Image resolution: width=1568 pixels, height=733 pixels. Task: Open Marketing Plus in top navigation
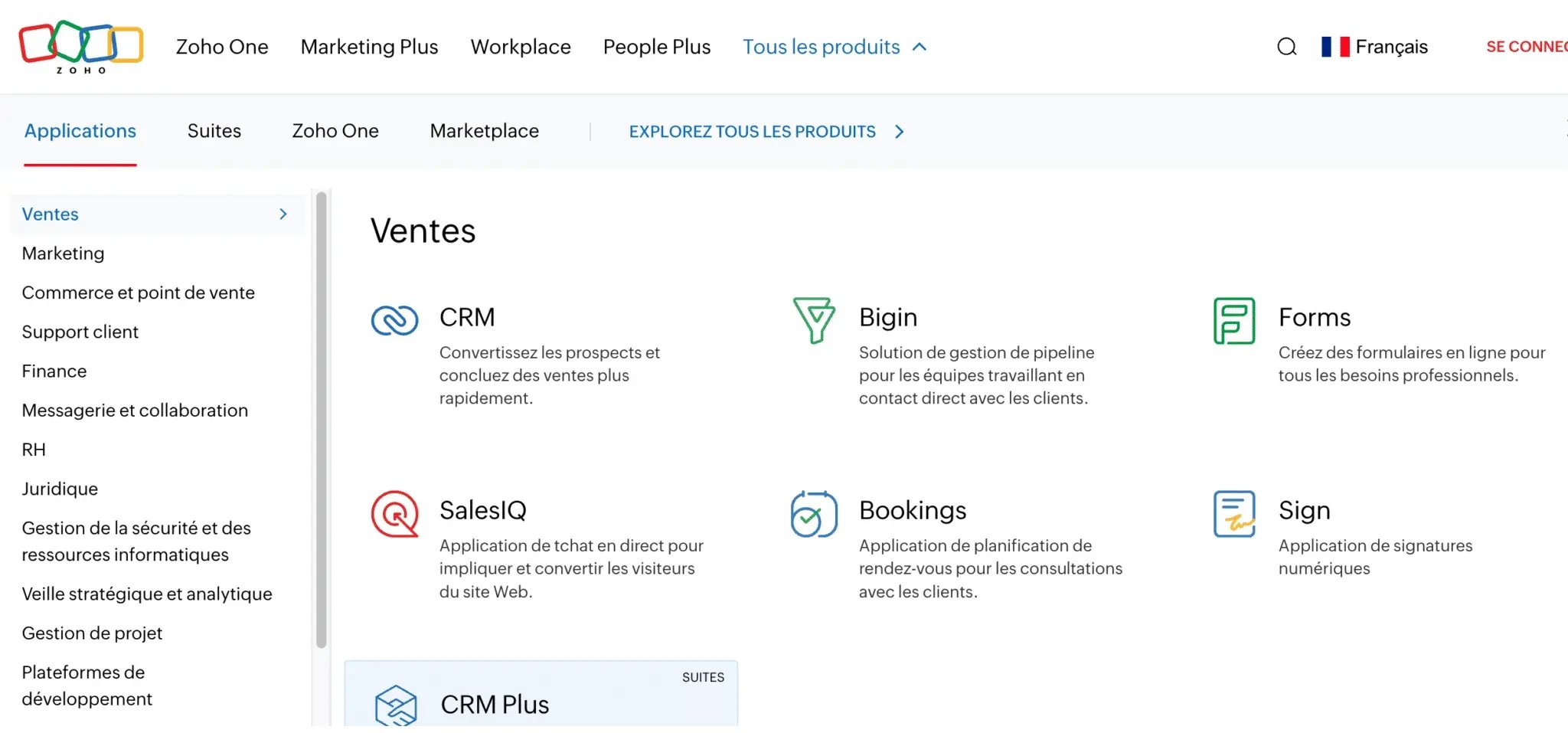tap(369, 47)
